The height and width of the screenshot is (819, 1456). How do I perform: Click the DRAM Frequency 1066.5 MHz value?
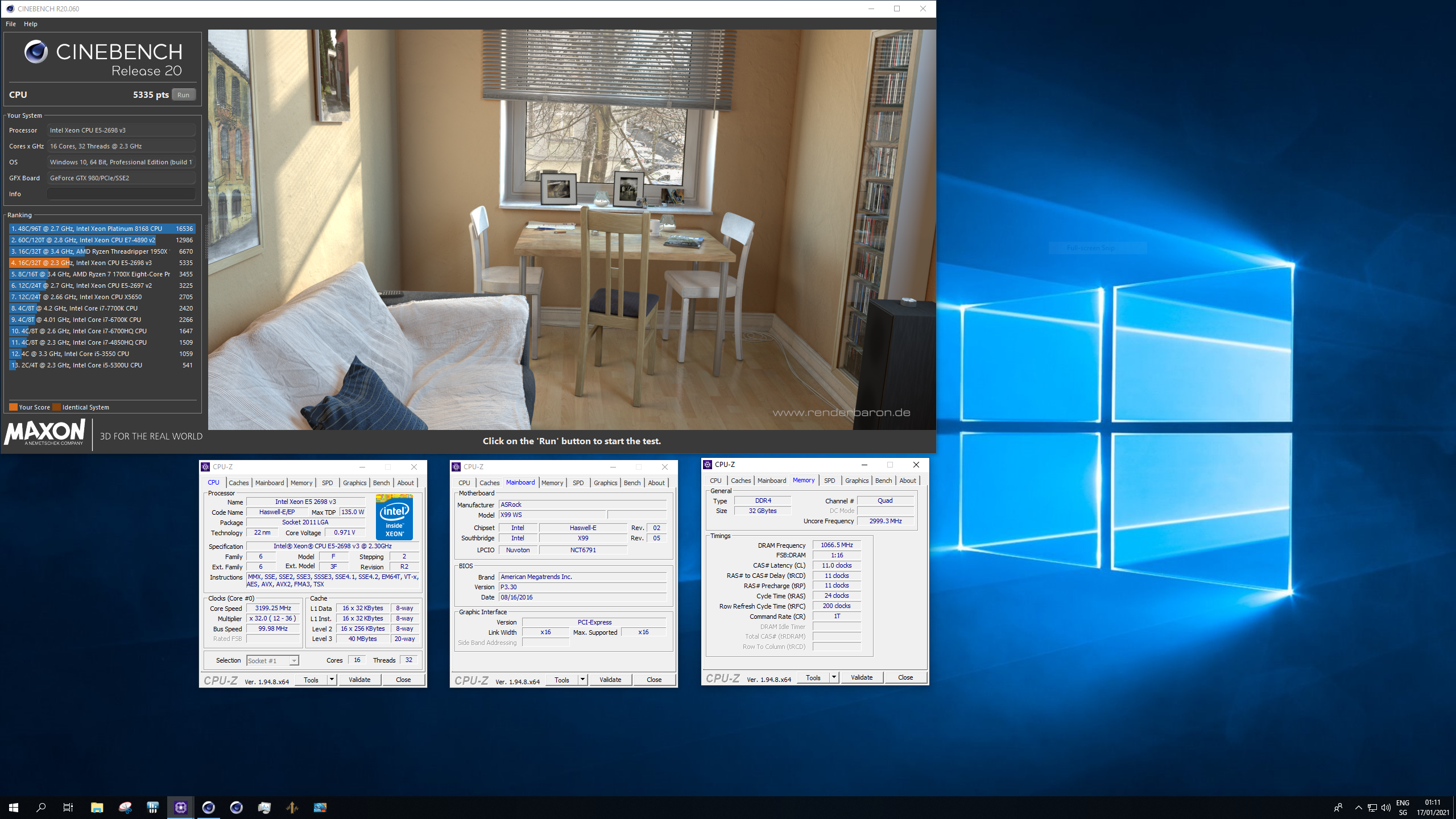(x=837, y=545)
